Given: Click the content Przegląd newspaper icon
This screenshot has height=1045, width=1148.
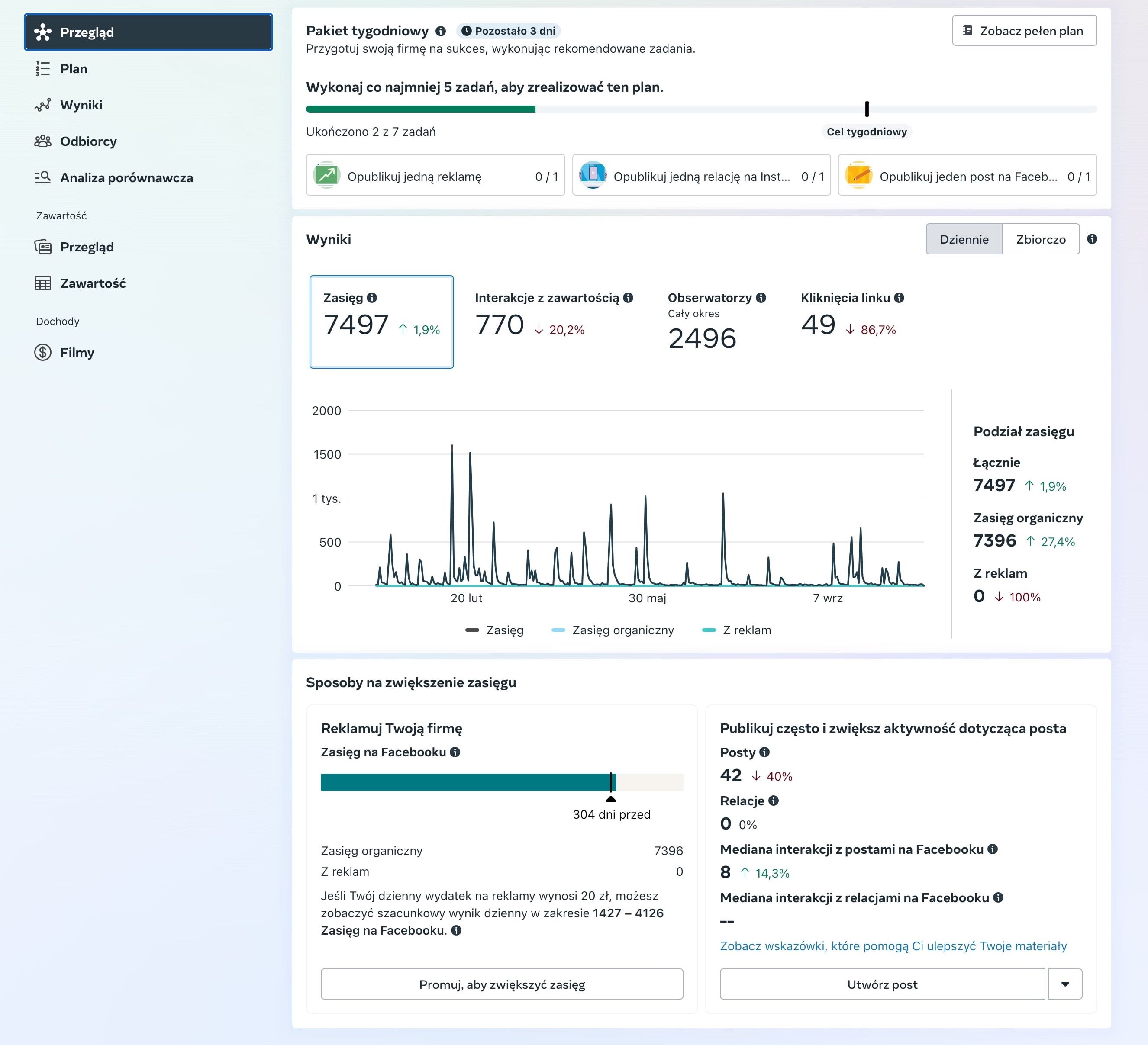Looking at the screenshot, I should (43, 247).
